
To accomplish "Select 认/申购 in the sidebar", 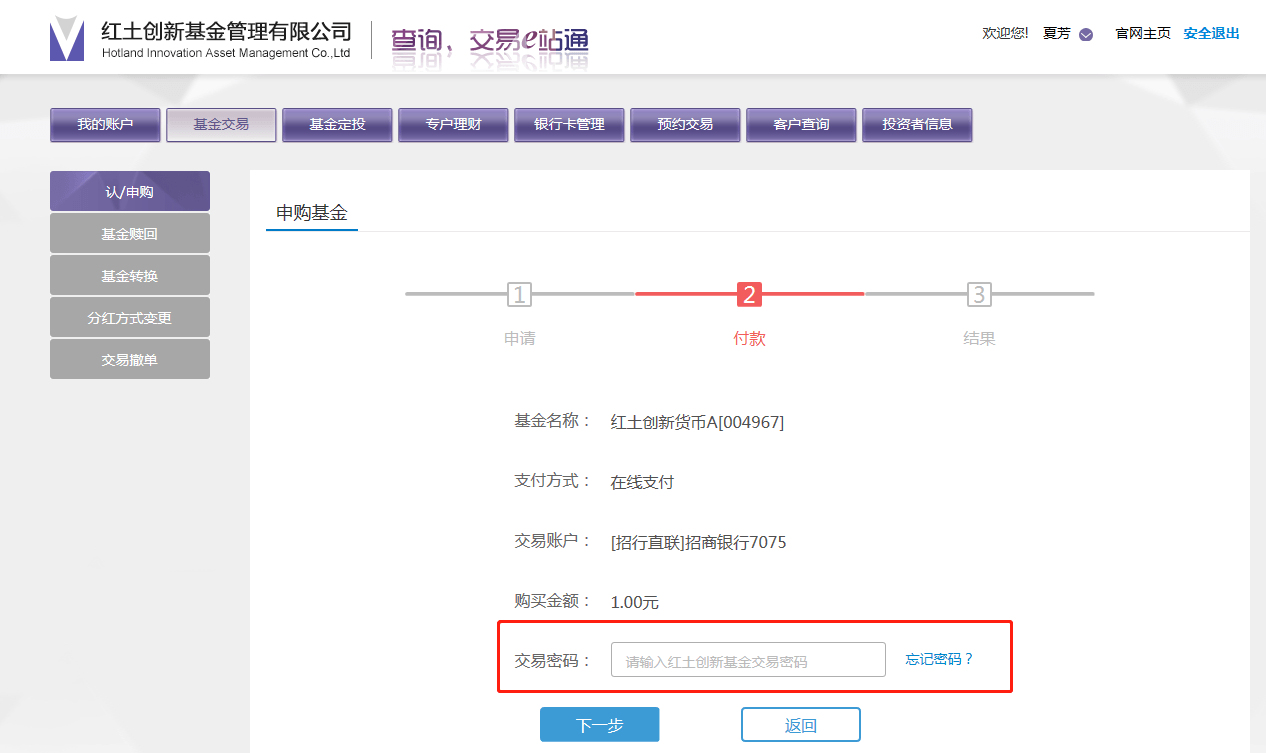I will pyautogui.click(x=130, y=191).
